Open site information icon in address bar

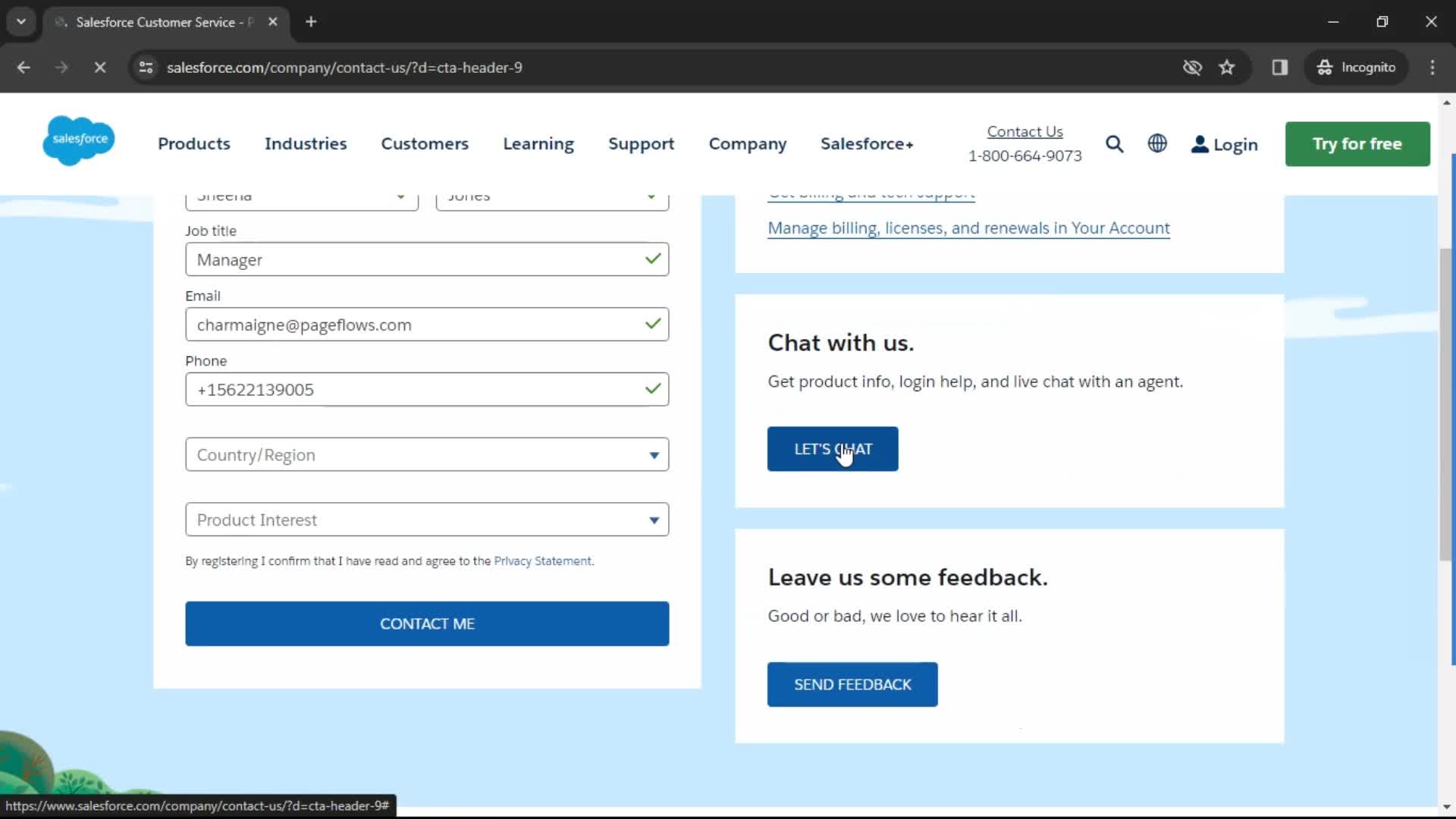146,67
